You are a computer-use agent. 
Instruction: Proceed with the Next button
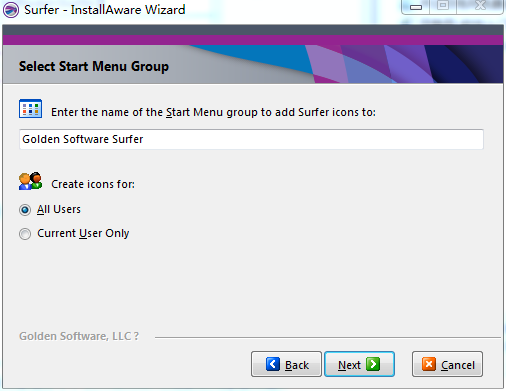tap(360, 364)
